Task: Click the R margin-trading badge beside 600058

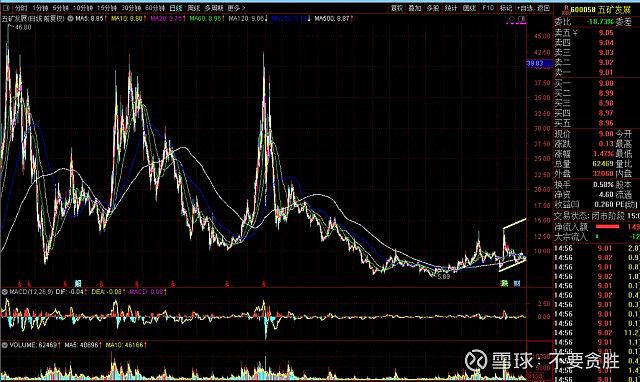Action: 566,8
